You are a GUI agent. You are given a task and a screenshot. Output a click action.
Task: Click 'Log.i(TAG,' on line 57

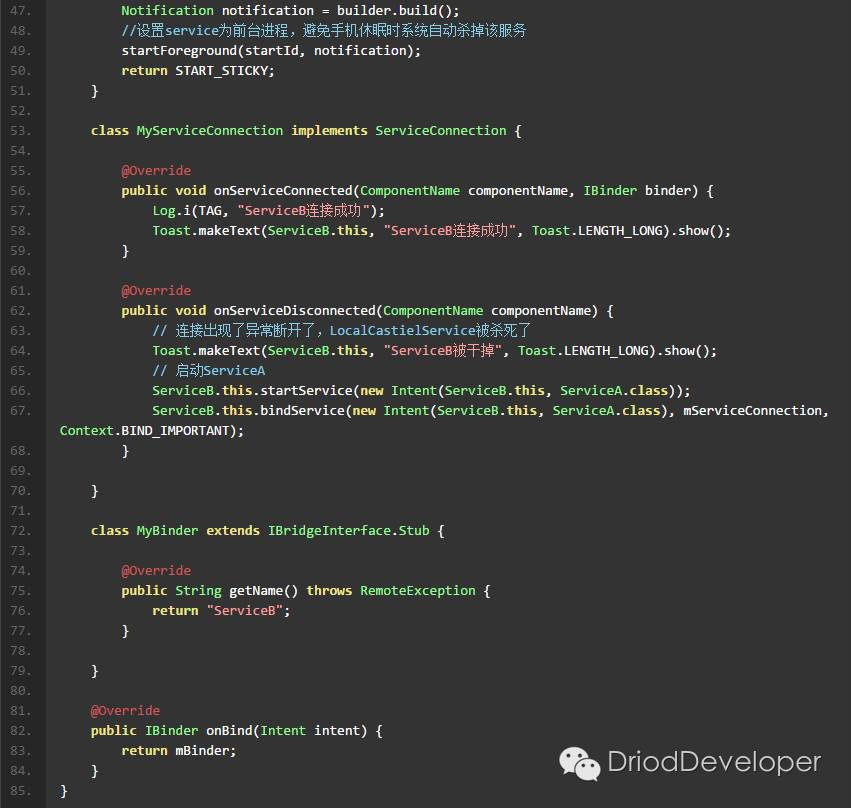(190, 211)
